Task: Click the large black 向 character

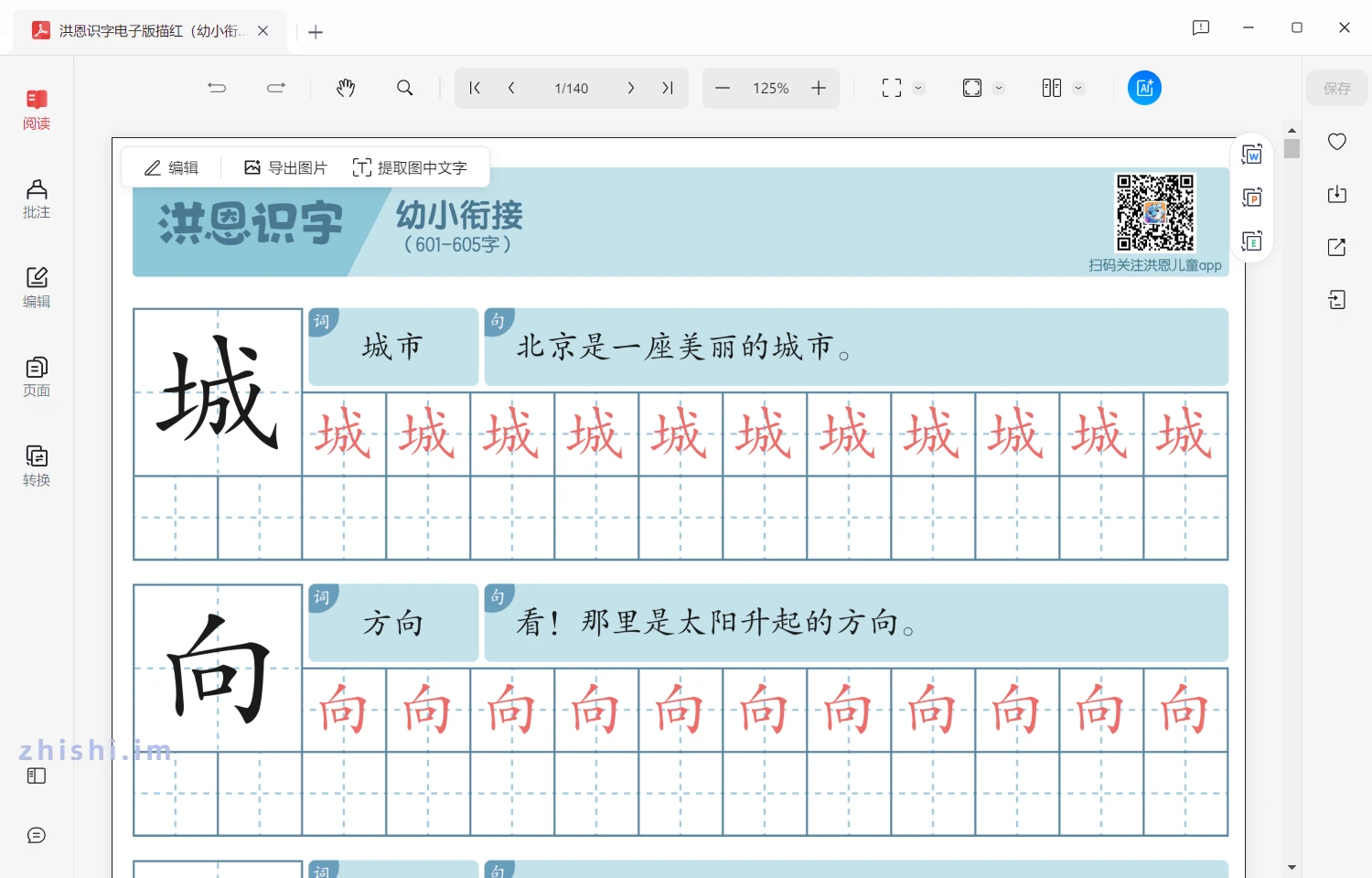Action: point(218,669)
